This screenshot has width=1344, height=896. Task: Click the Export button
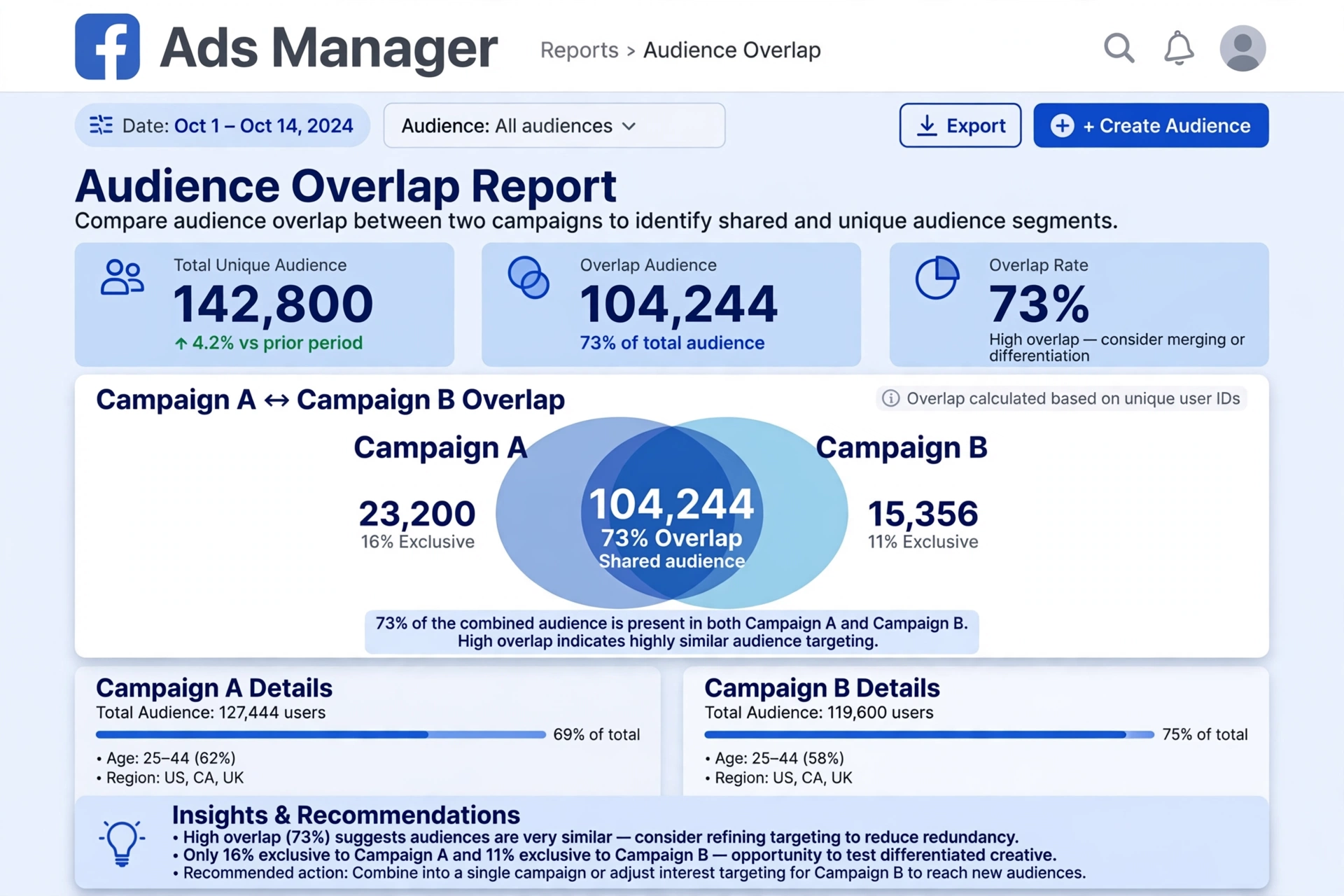tap(960, 125)
